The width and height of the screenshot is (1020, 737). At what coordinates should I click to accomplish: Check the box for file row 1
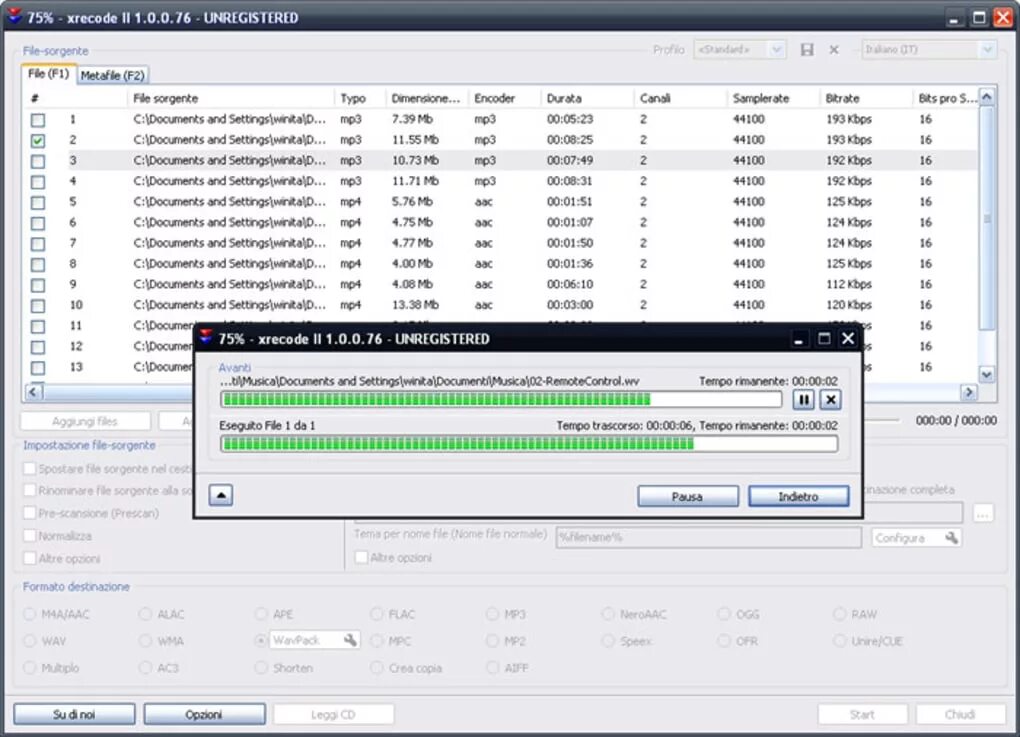coord(38,120)
